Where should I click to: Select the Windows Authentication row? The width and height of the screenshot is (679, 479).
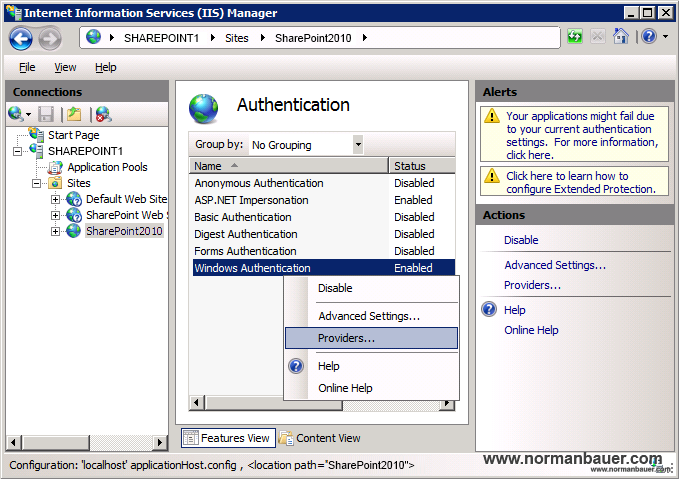(322, 268)
